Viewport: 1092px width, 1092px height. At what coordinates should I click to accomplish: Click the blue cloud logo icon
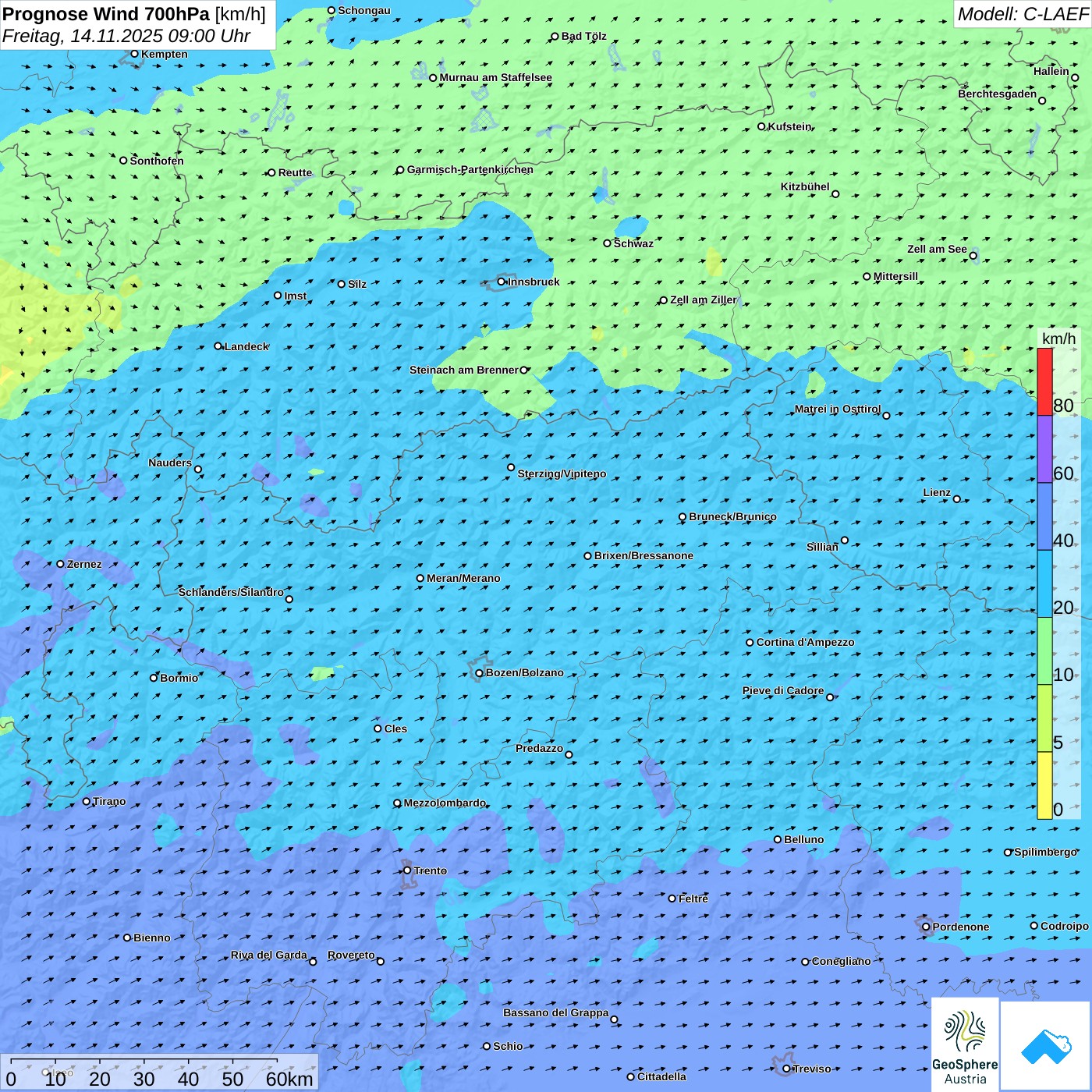1045,1046
